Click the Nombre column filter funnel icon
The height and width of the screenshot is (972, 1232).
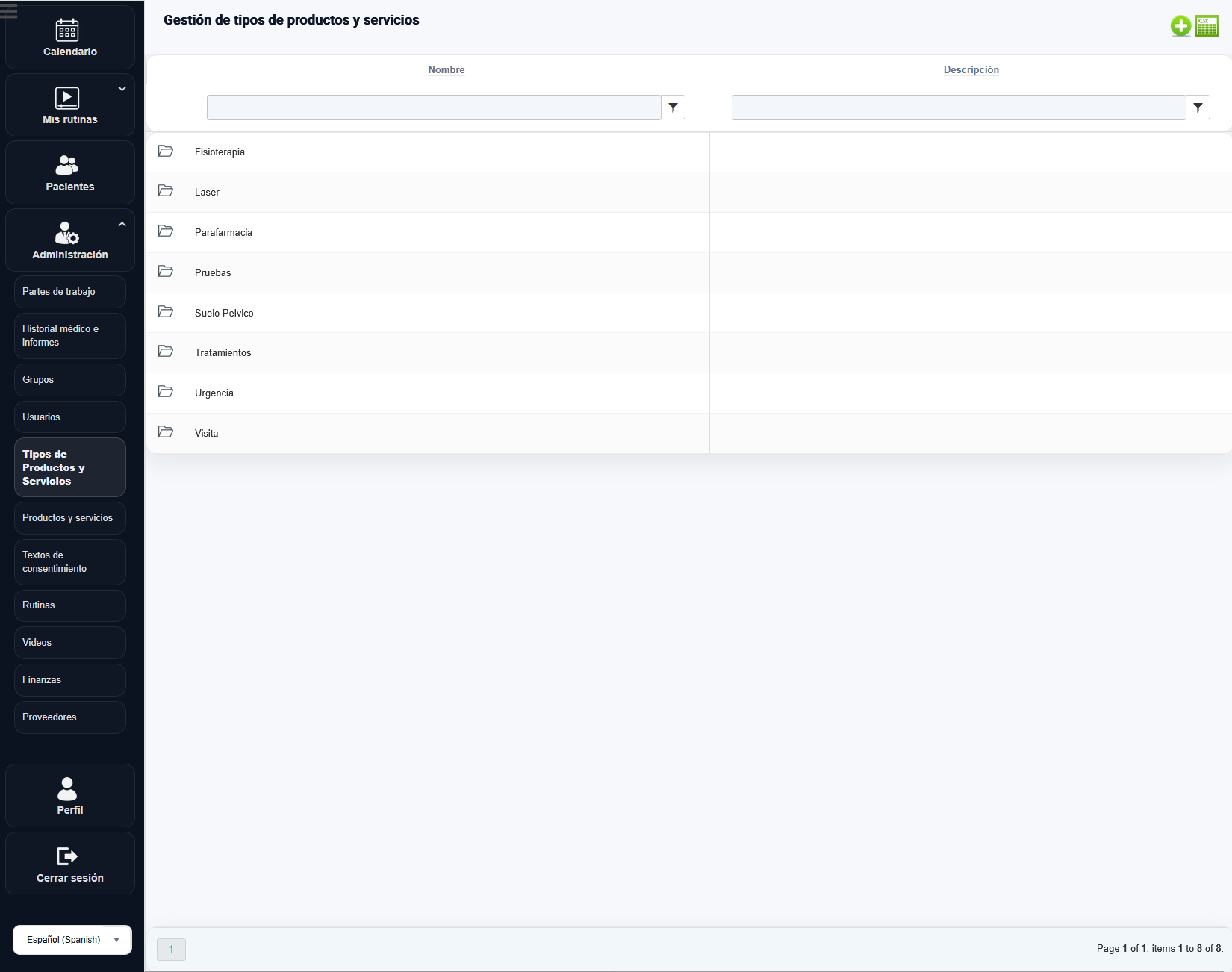click(673, 108)
